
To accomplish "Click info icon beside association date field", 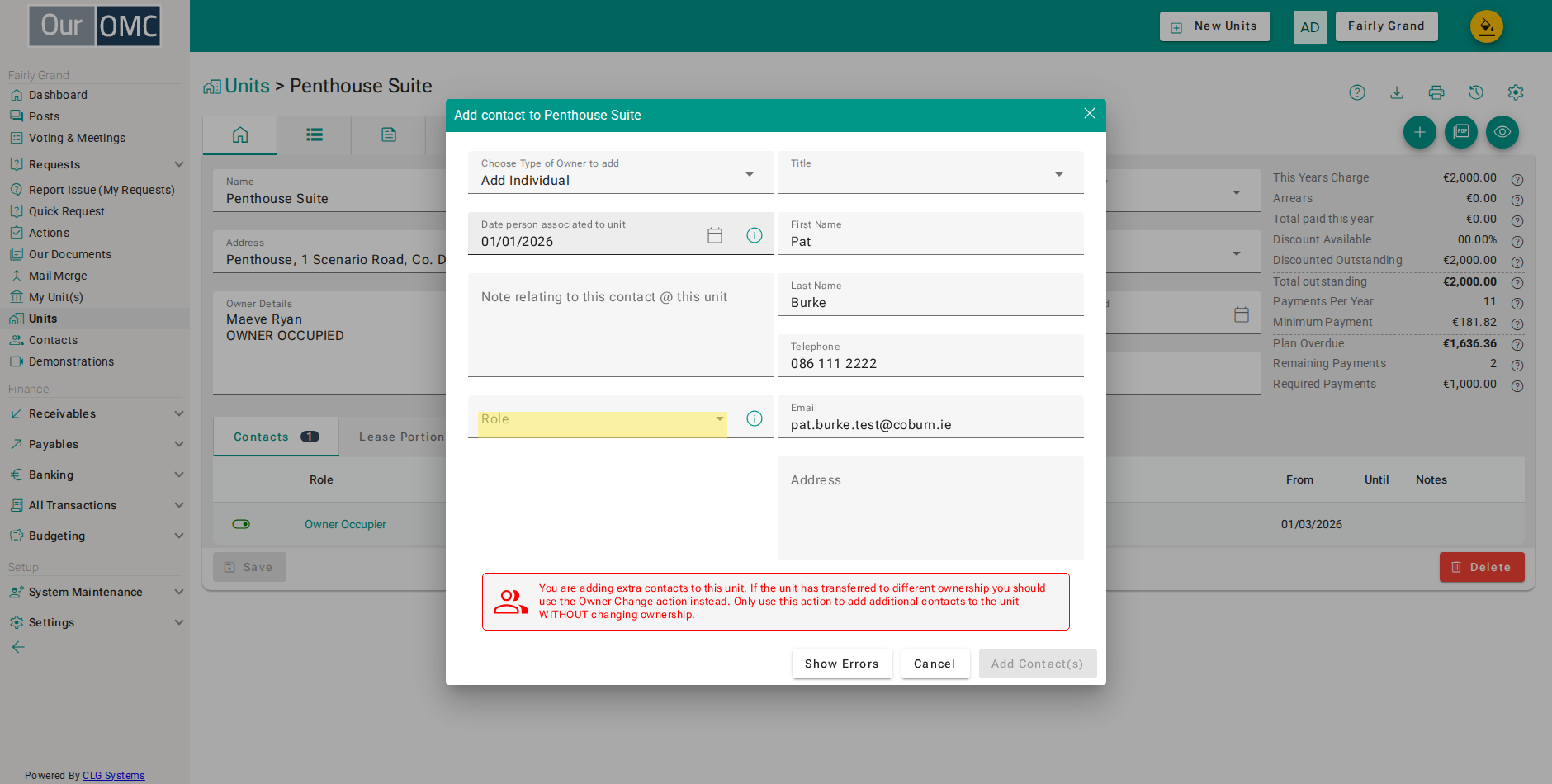I will pos(755,235).
